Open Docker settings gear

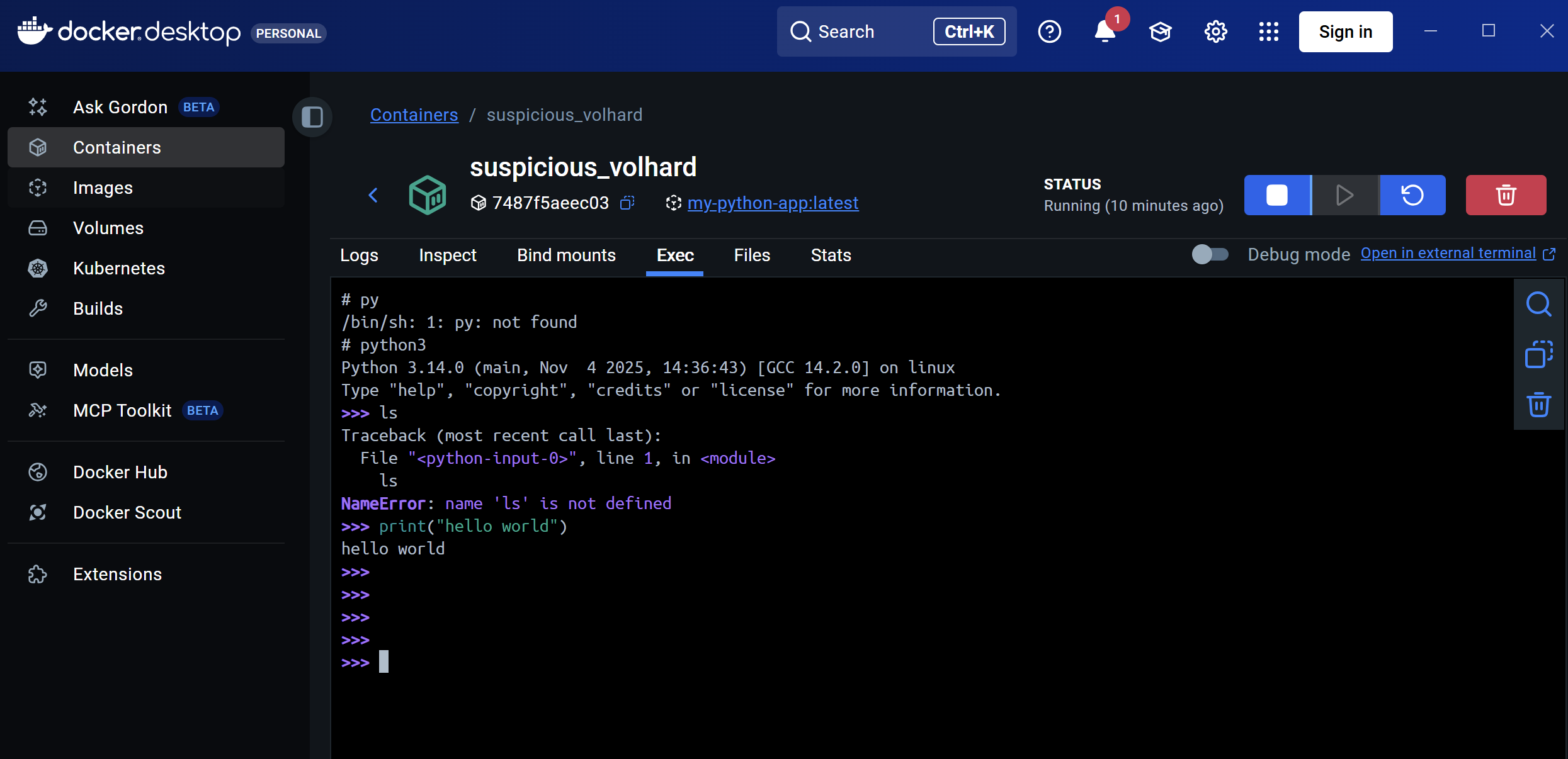[1215, 31]
